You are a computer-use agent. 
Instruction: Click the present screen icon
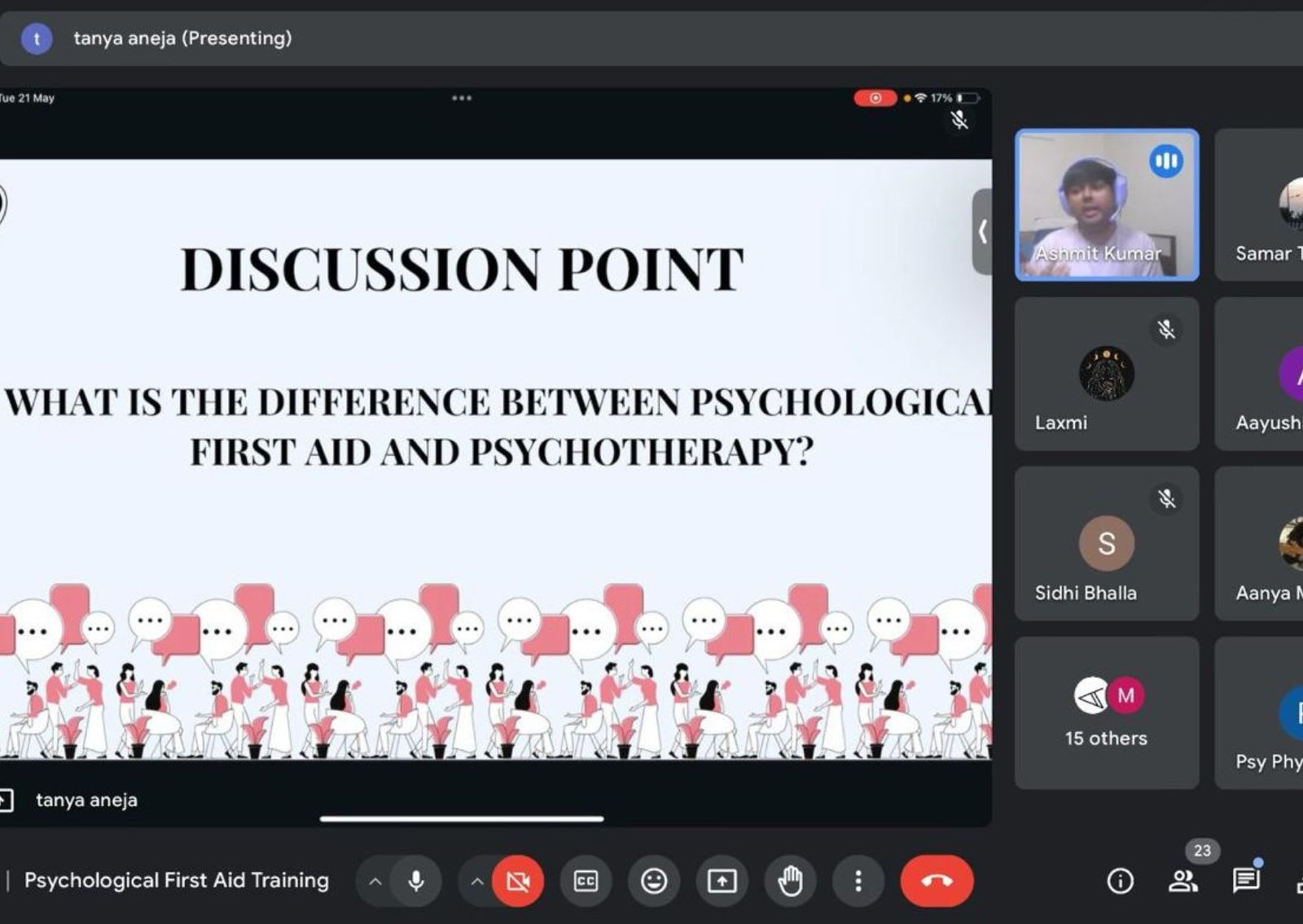(x=722, y=881)
